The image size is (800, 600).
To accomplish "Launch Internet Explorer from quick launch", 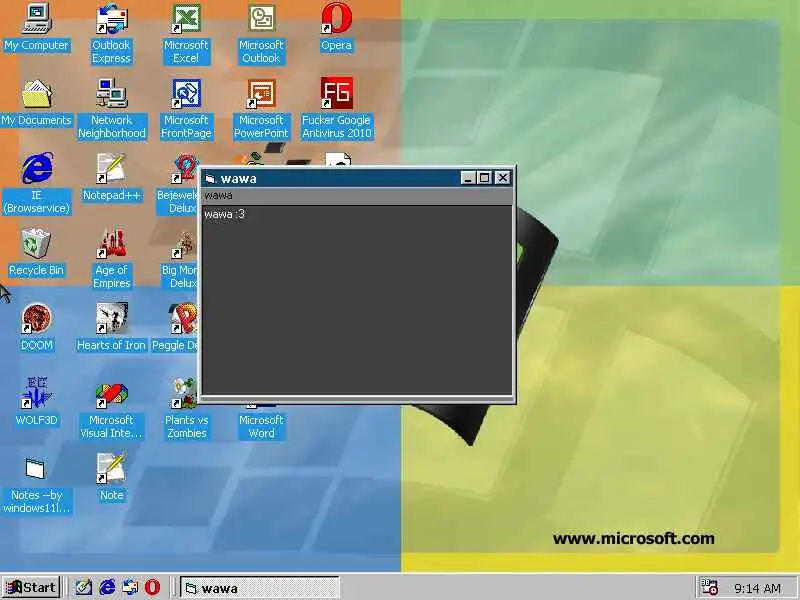I will click(107, 588).
